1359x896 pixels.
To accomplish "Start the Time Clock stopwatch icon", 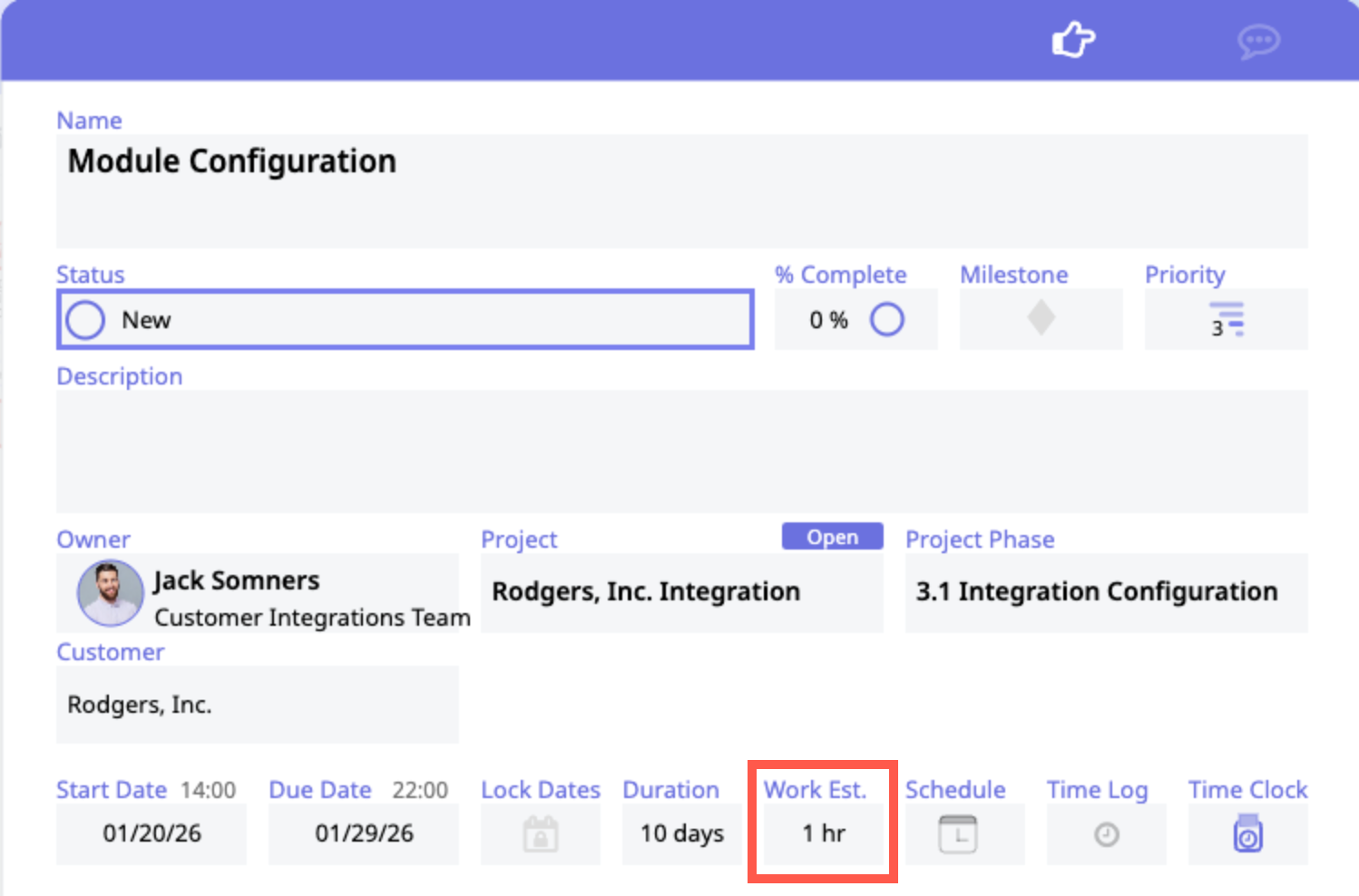I will [1247, 834].
